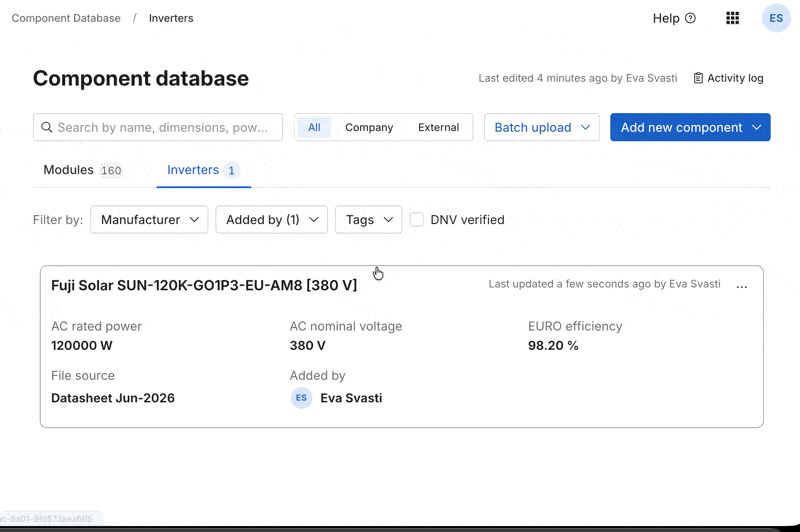Select the External filter segment
This screenshot has width=800, height=532.
[438, 128]
